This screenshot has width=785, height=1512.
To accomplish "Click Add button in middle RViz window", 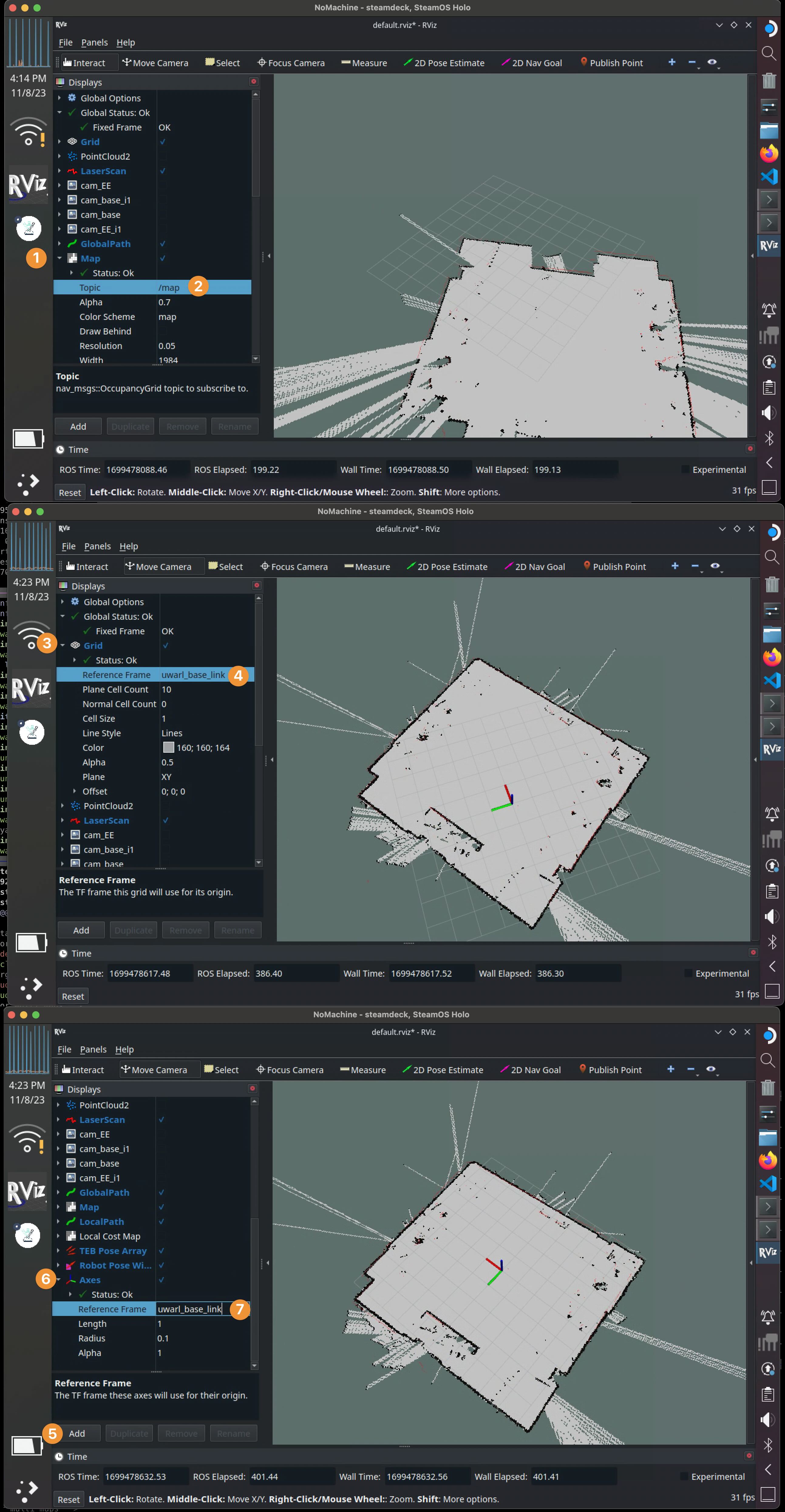I will 81,930.
